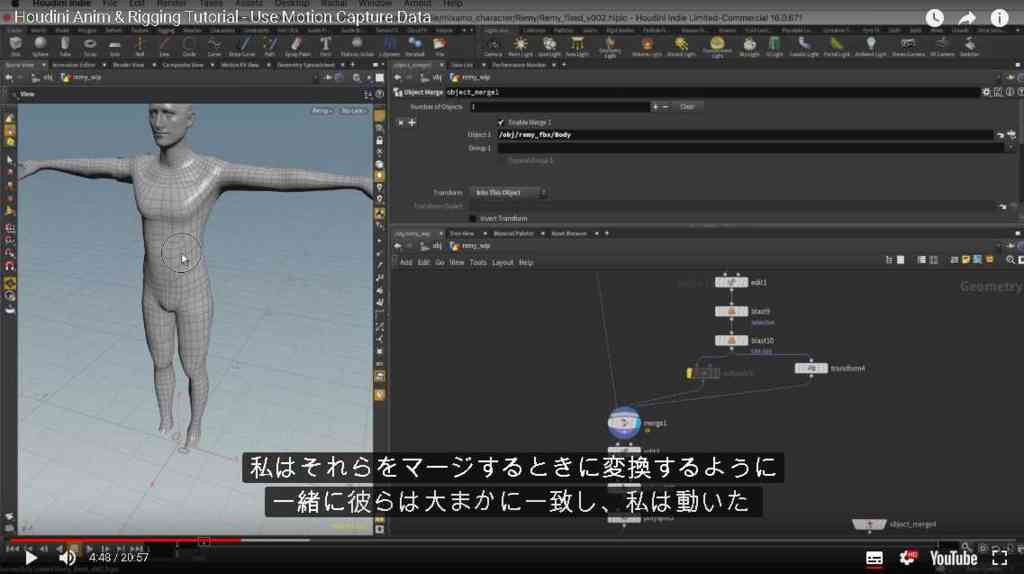Screen dimensions: 1024x574
Task: Toggle the Invert Transform checkbox
Action: click(x=473, y=218)
